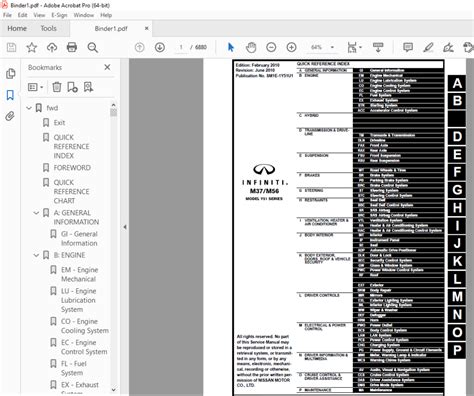The width and height of the screenshot is (474, 396).
Task: Close the Bookmarks panel
Action: pyautogui.click(x=107, y=67)
